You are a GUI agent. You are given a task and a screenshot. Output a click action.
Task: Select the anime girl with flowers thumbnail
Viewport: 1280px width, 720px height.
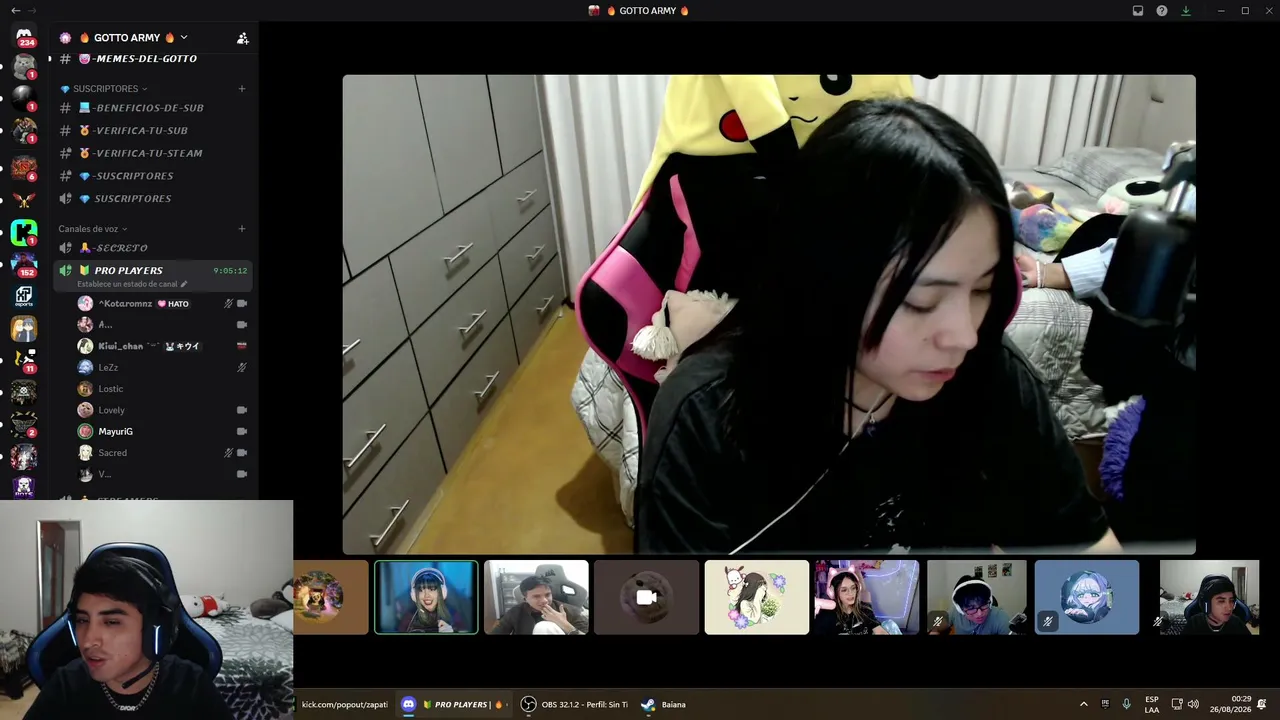(x=757, y=597)
